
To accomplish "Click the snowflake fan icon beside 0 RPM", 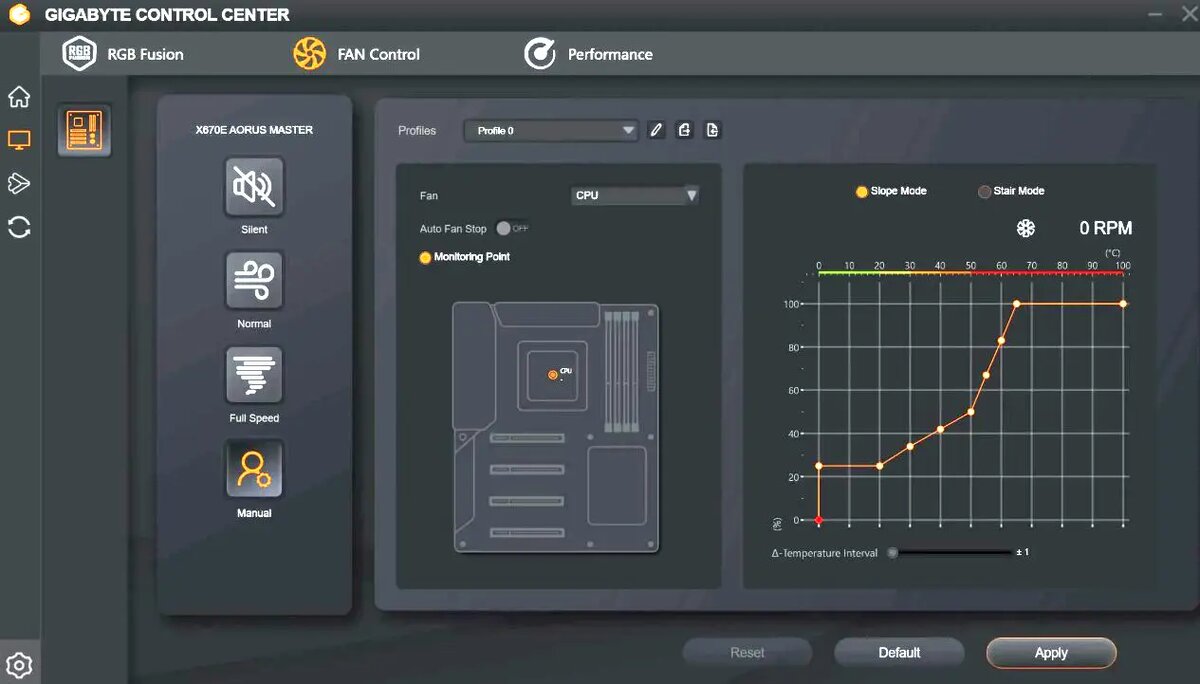I will point(1026,229).
